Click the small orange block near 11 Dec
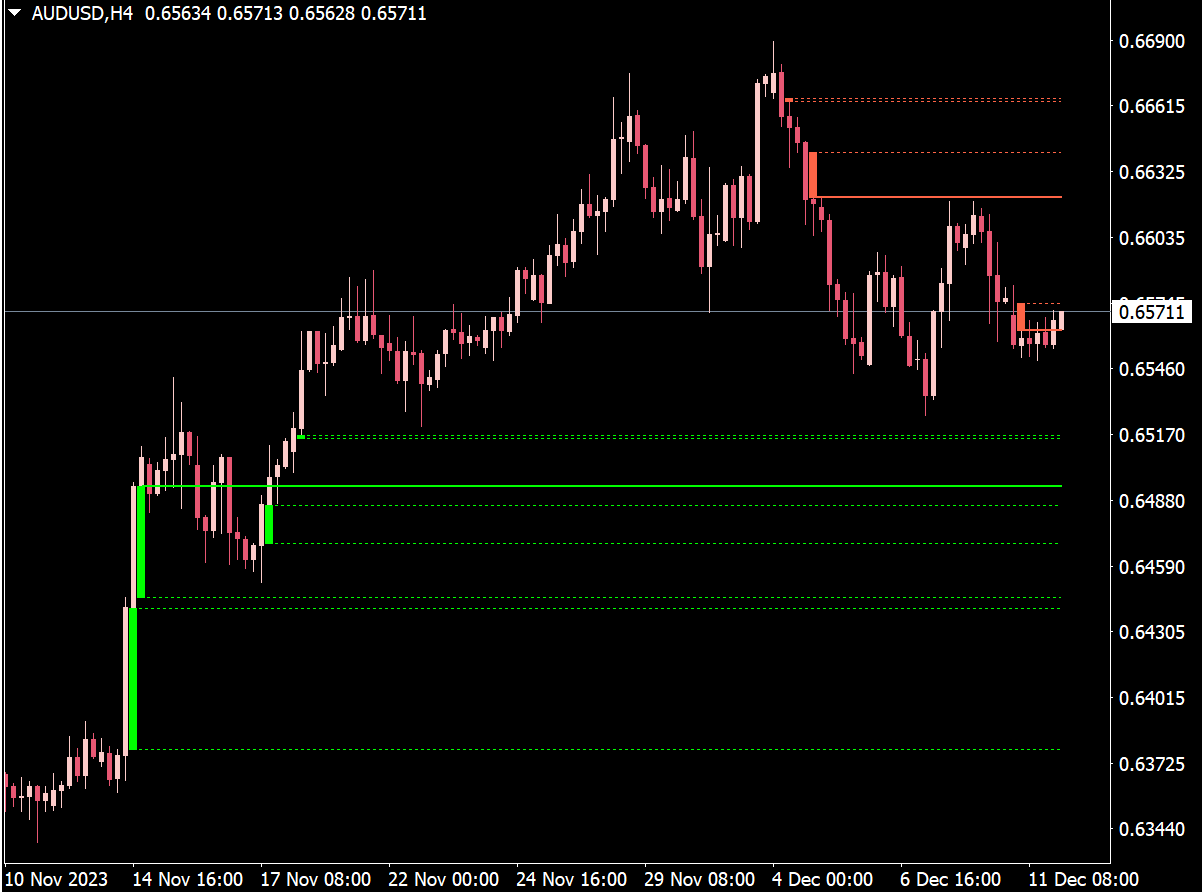 point(1021,316)
